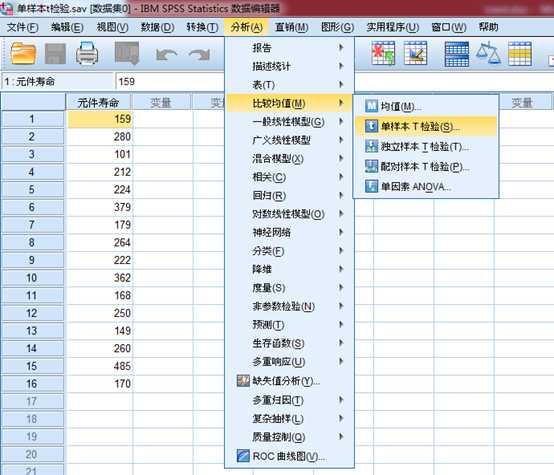Open the 数据(D) menu
The width and height of the screenshot is (554, 475).
point(158,27)
